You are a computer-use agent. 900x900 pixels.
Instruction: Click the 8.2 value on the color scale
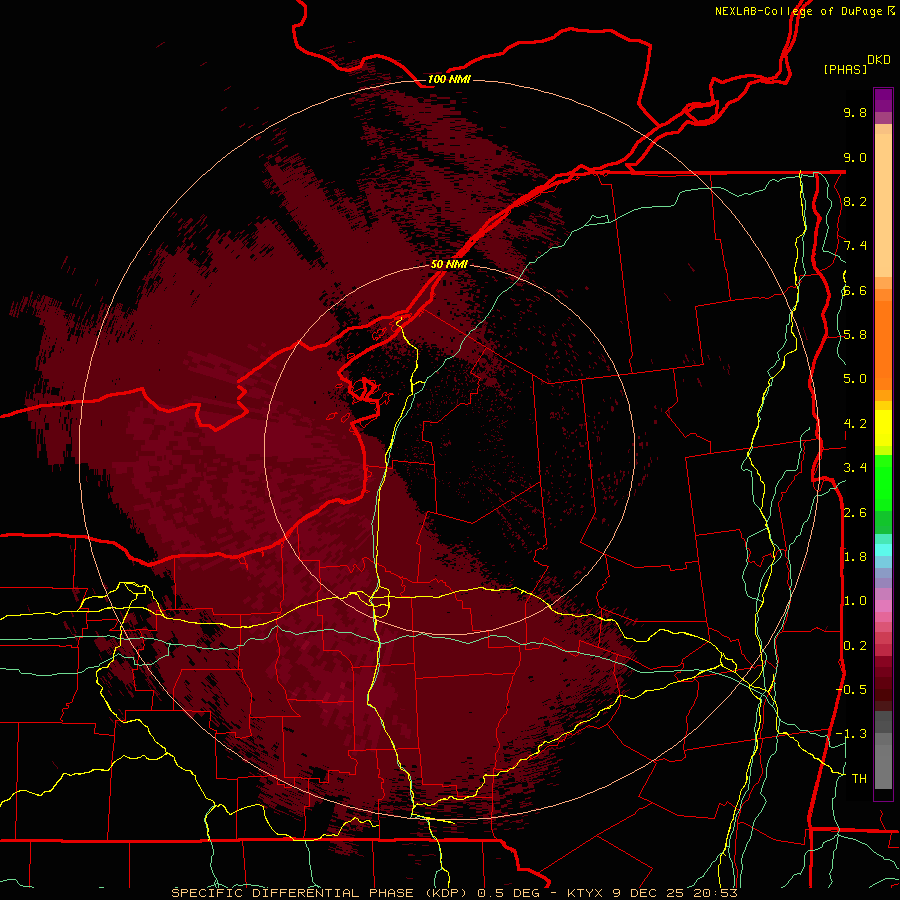click(855, 201)
